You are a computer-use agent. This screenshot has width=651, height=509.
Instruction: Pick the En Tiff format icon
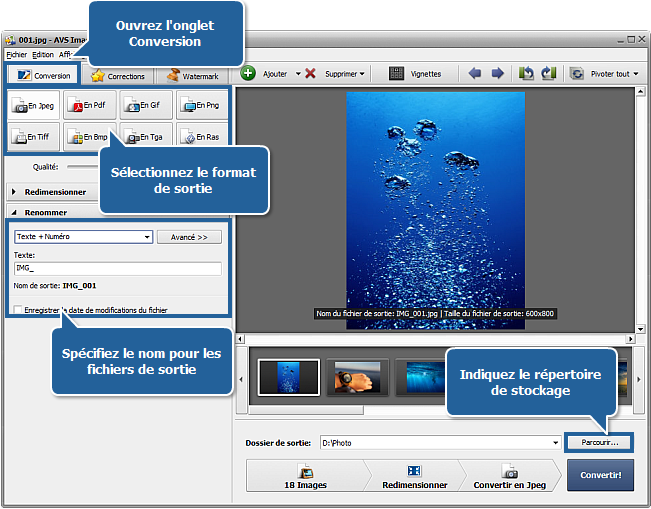pyautogui.click(x=35, y=137)
